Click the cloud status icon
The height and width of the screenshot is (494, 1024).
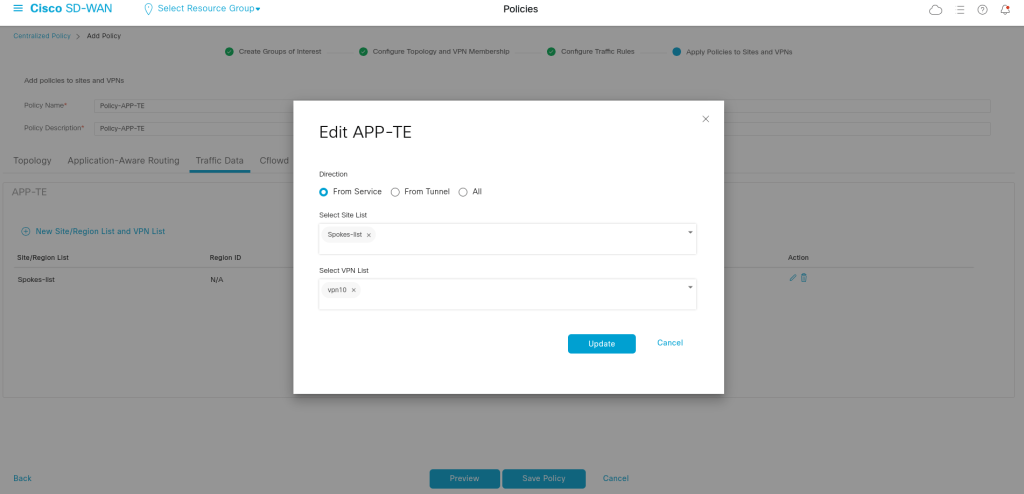[x=936, y=10]
